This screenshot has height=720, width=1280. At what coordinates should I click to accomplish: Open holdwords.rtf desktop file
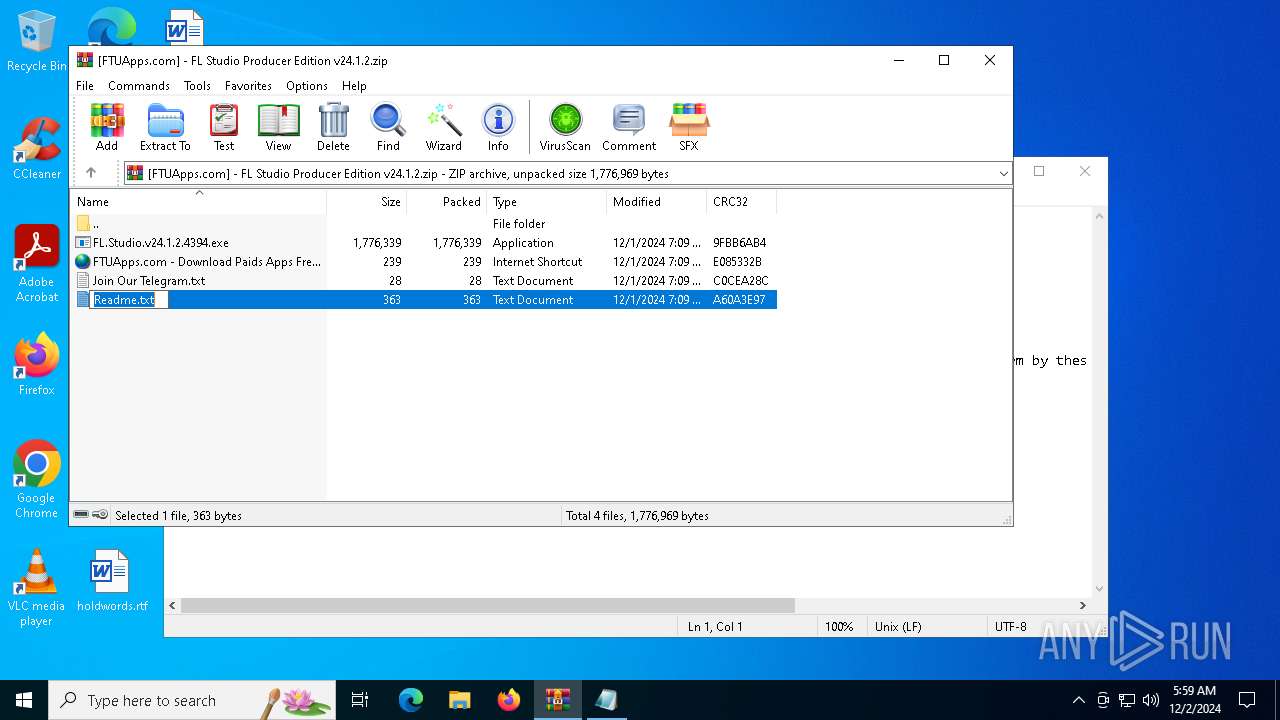111,581
